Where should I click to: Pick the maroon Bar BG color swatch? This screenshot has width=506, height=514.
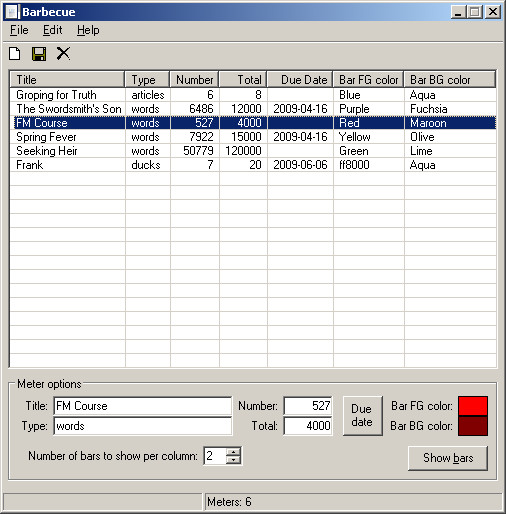pos(473,426)
